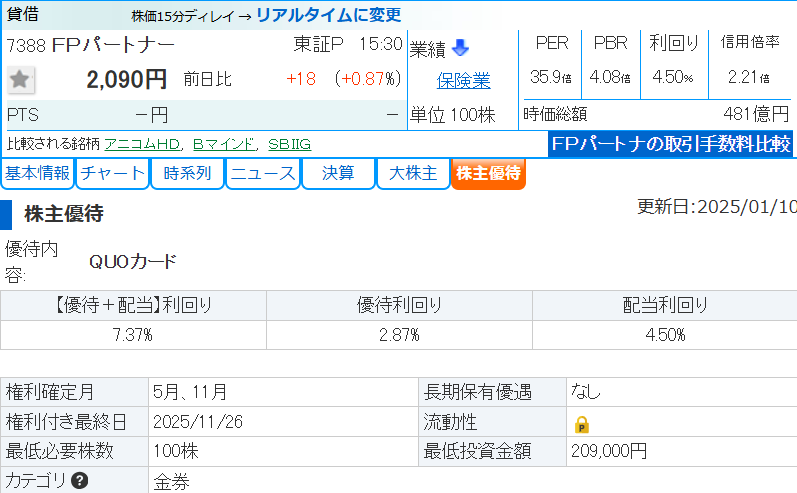Click the change percent (+0.87%)
797x493 pixels.
368,79
